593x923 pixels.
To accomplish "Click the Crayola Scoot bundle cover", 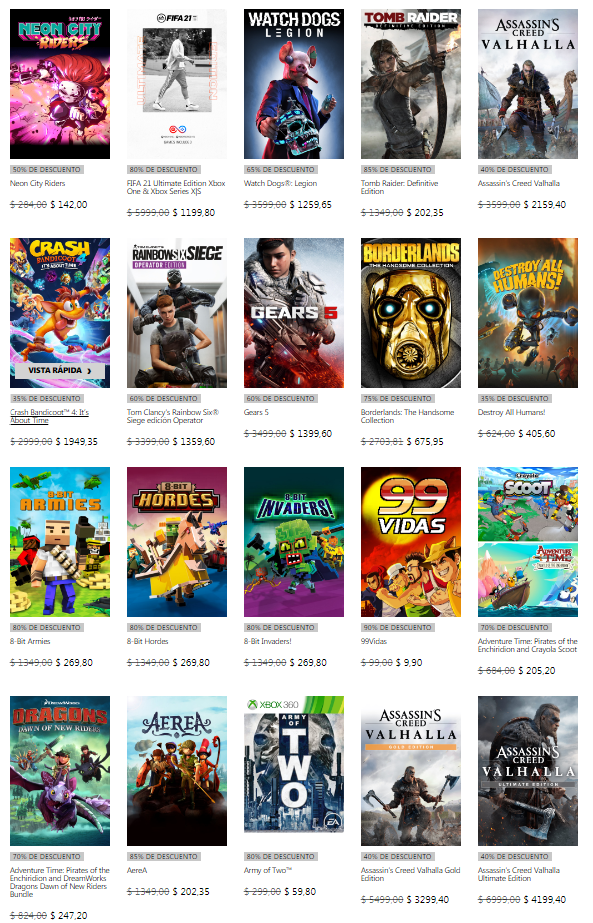I will click(x=528, y=542).
